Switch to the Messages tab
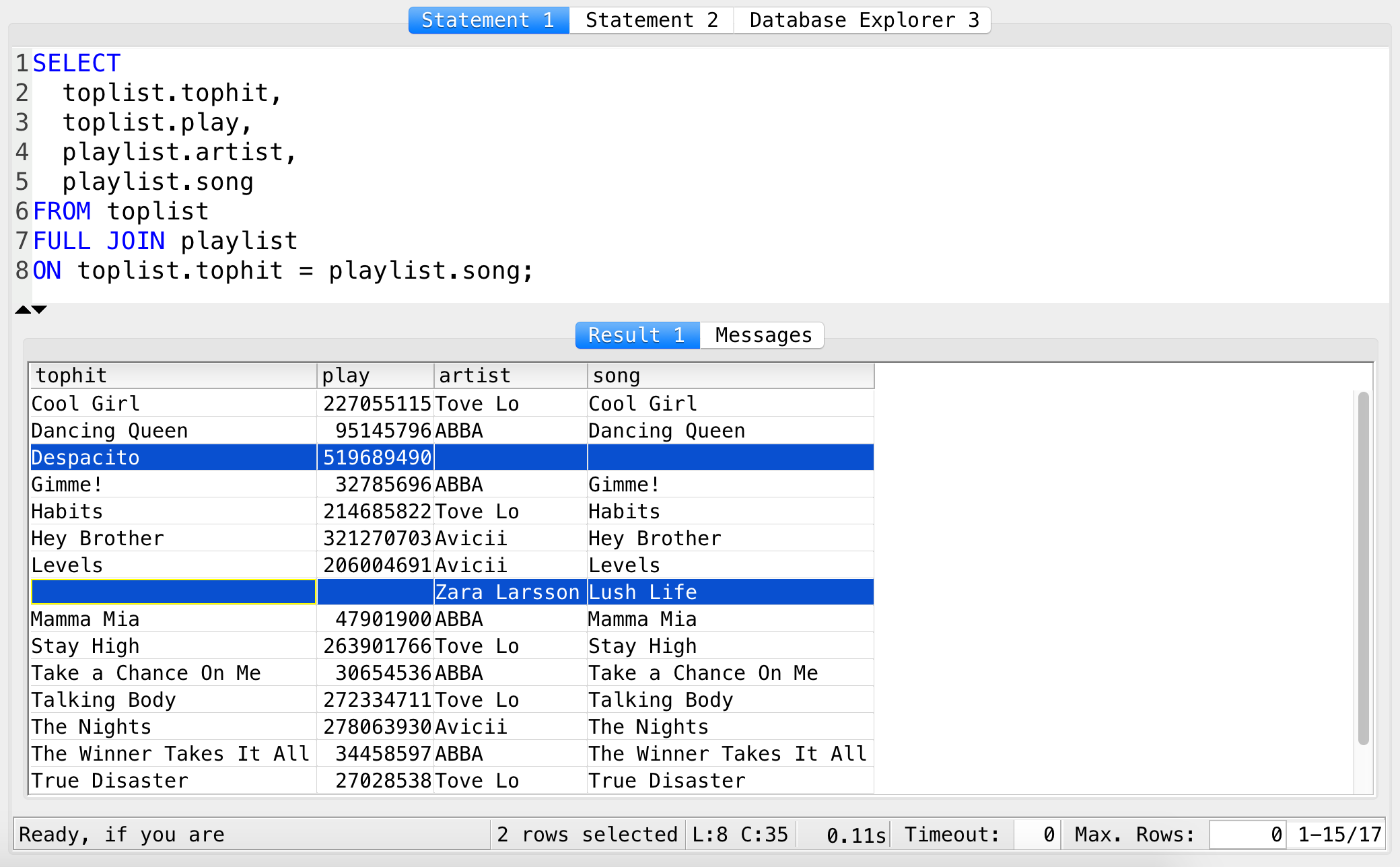The image size is (1400, 867). [x=761, y=335]
